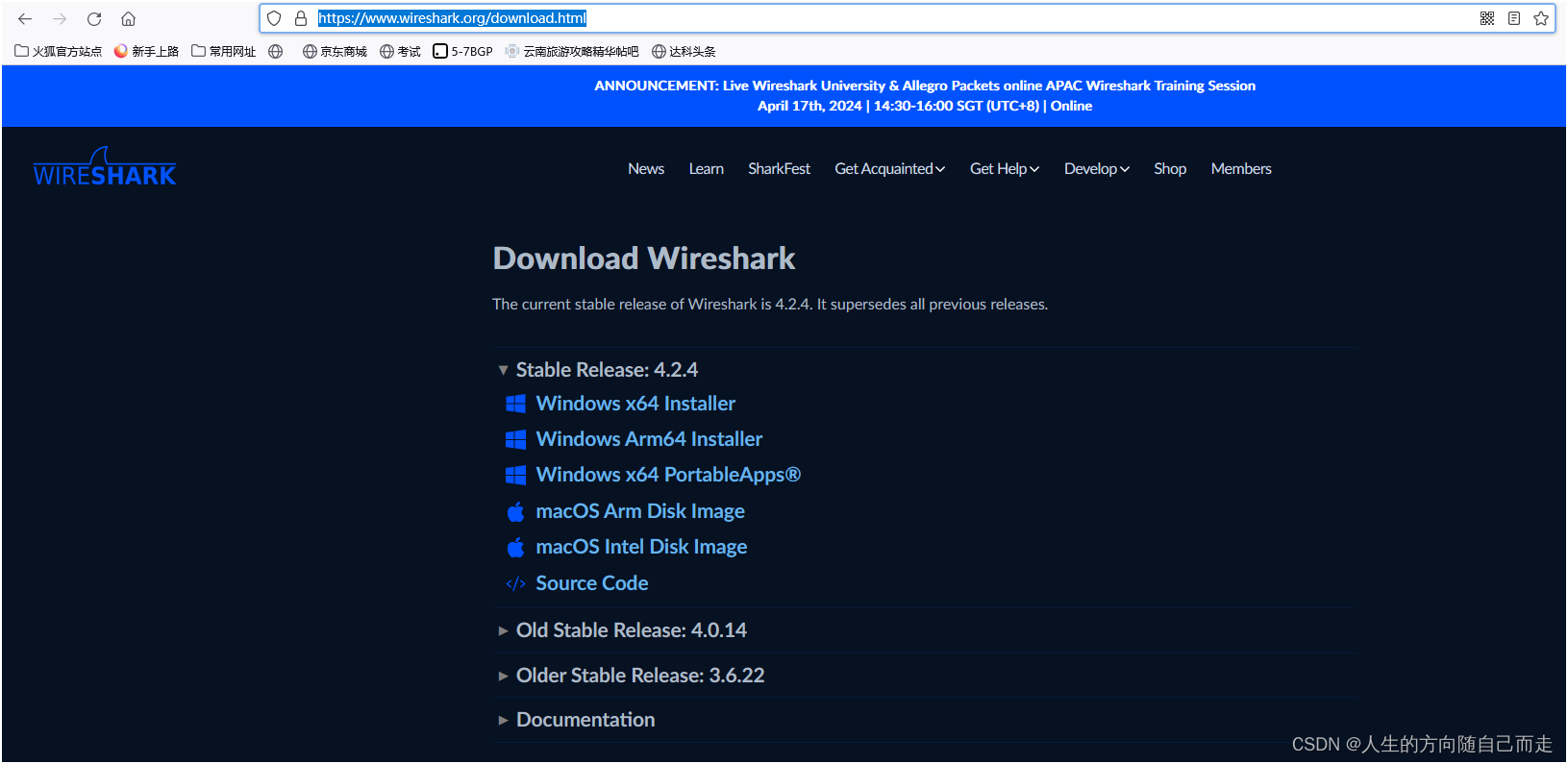Click the unnamed globe bookmark icon
The height and width of the screenshot is (764, 1568).
(276, 51)
